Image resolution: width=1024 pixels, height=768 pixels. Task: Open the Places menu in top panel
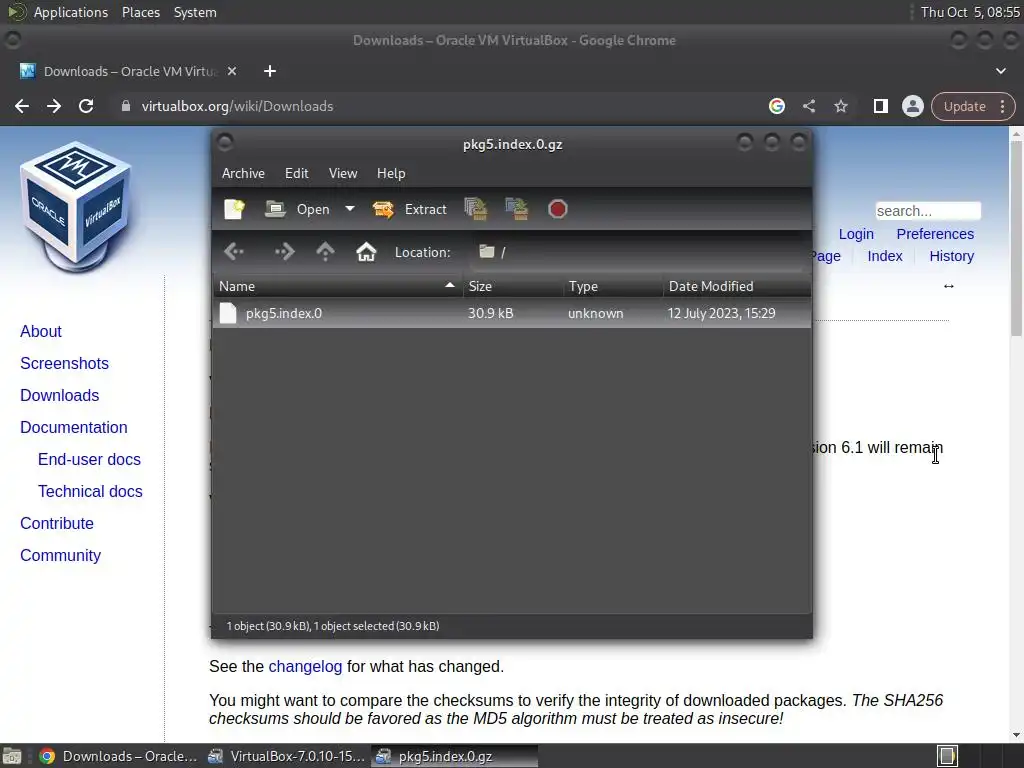140,12
